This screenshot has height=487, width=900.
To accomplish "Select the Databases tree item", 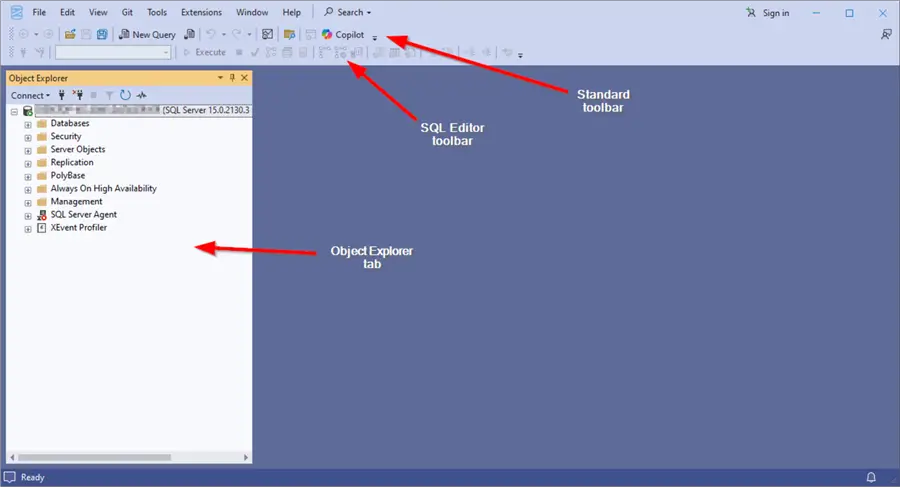I will click(69, 123).
